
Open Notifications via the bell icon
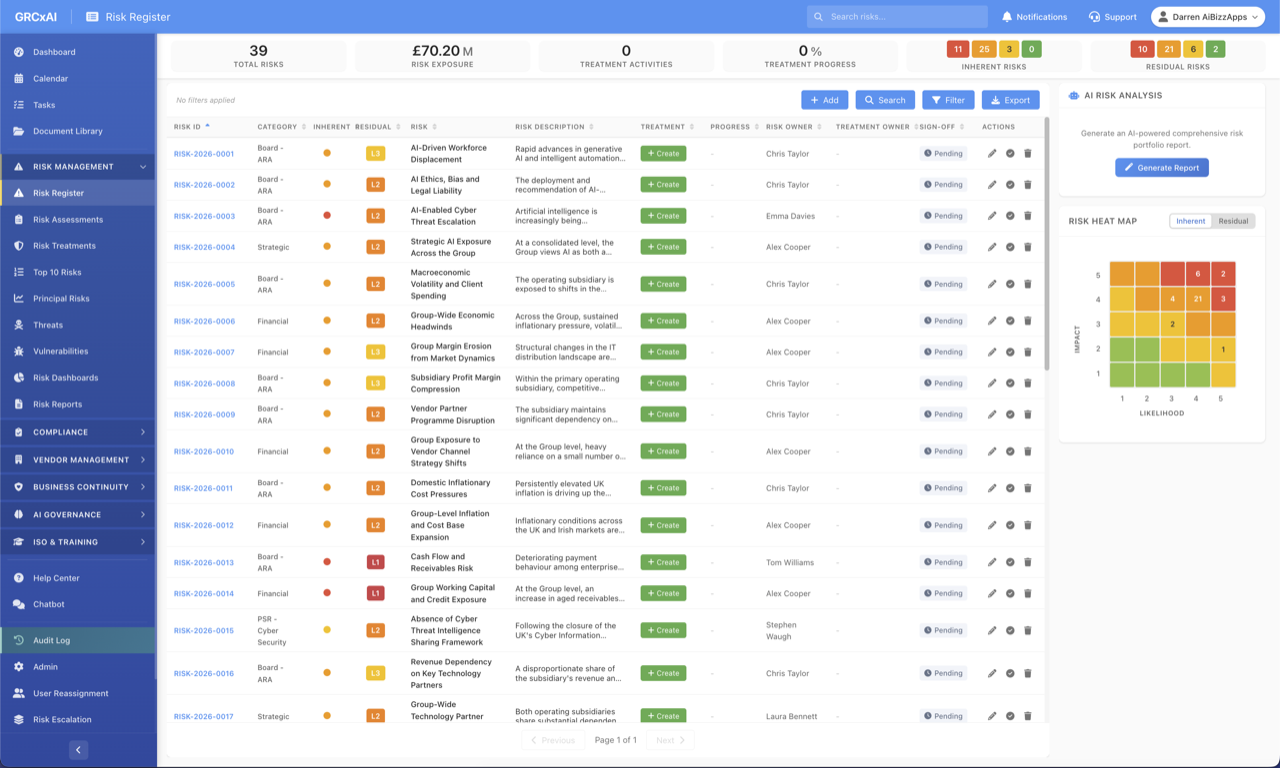(1007, 17)
